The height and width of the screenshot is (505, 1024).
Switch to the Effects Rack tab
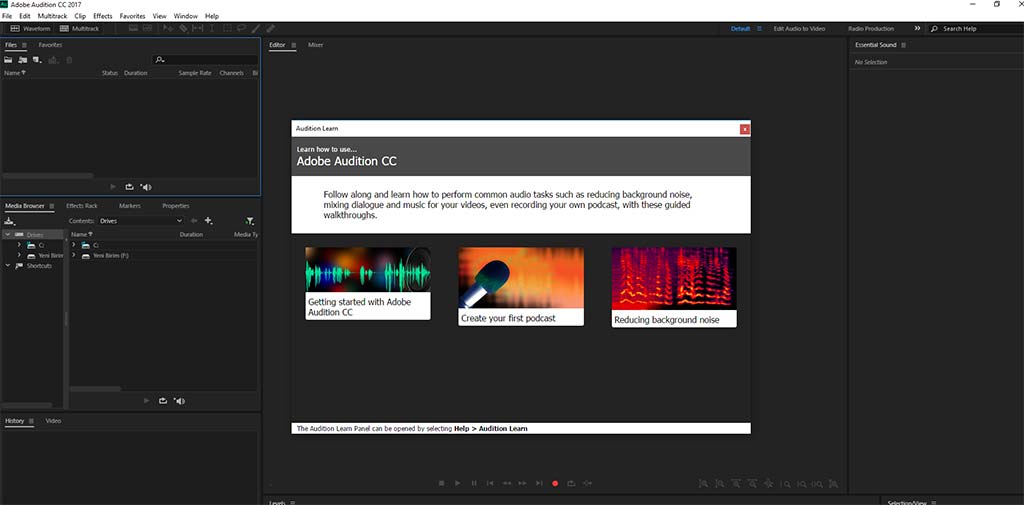(82, 206)
